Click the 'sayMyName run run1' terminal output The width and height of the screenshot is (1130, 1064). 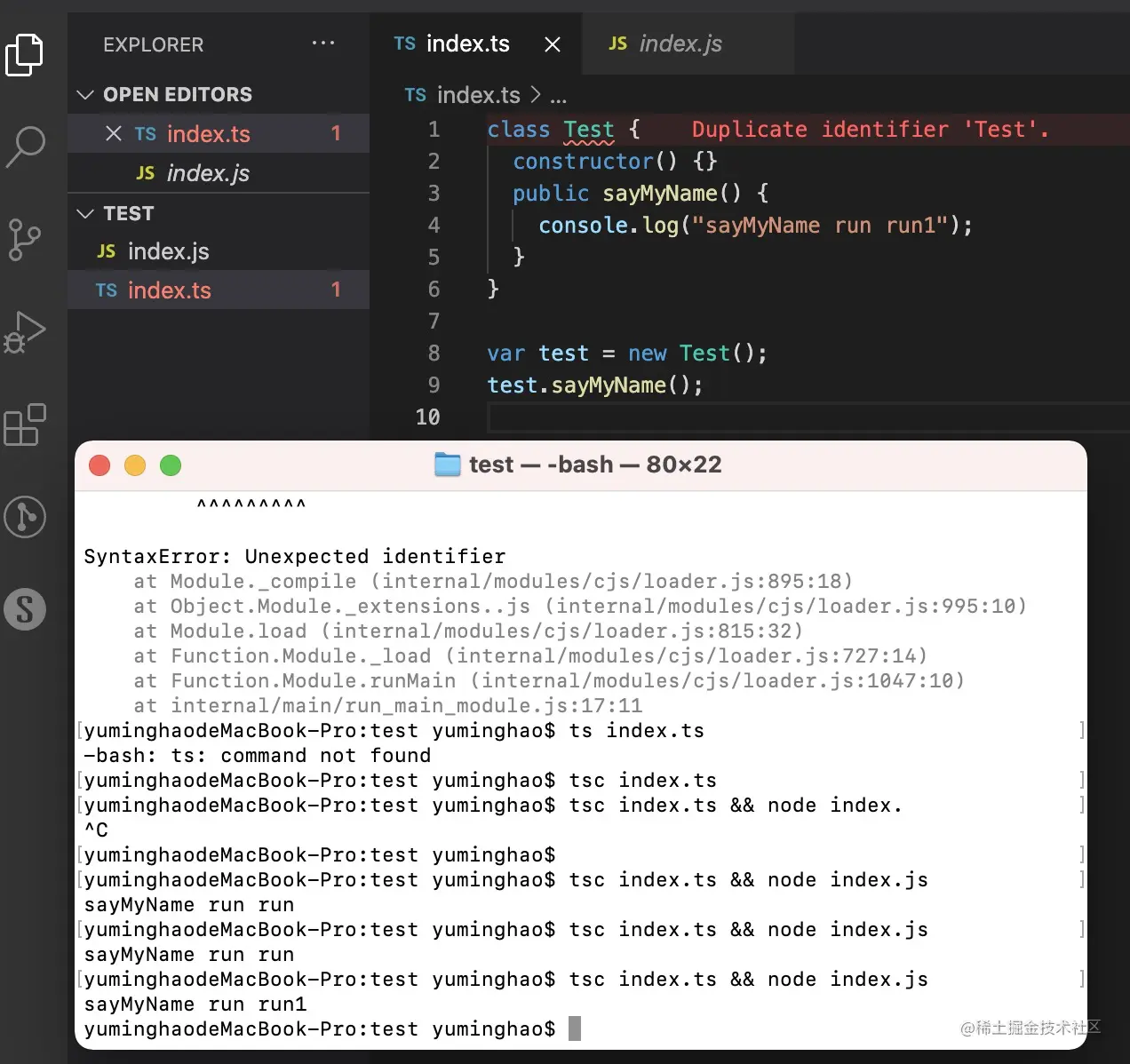click(x=195, y=1004)
